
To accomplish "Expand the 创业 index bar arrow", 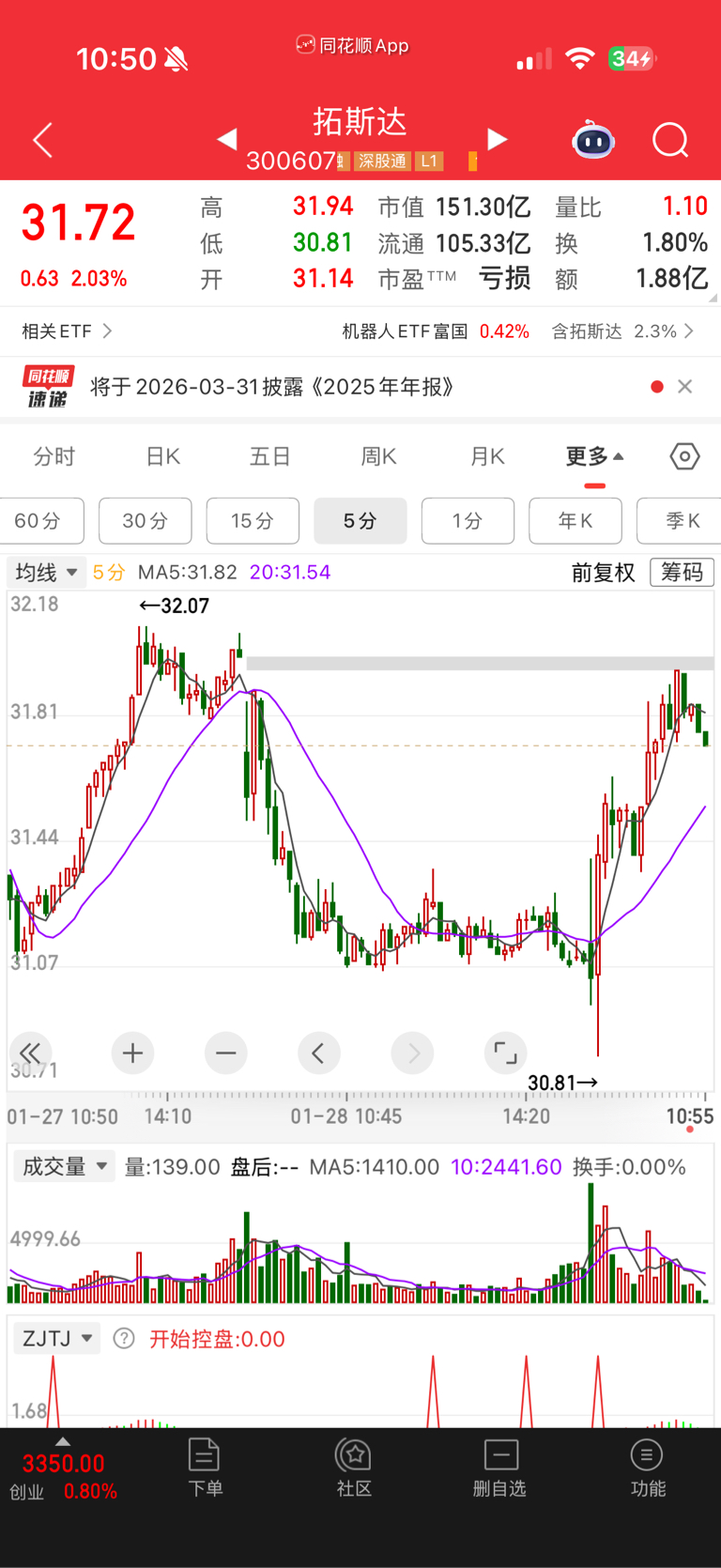I will 63,1441.
